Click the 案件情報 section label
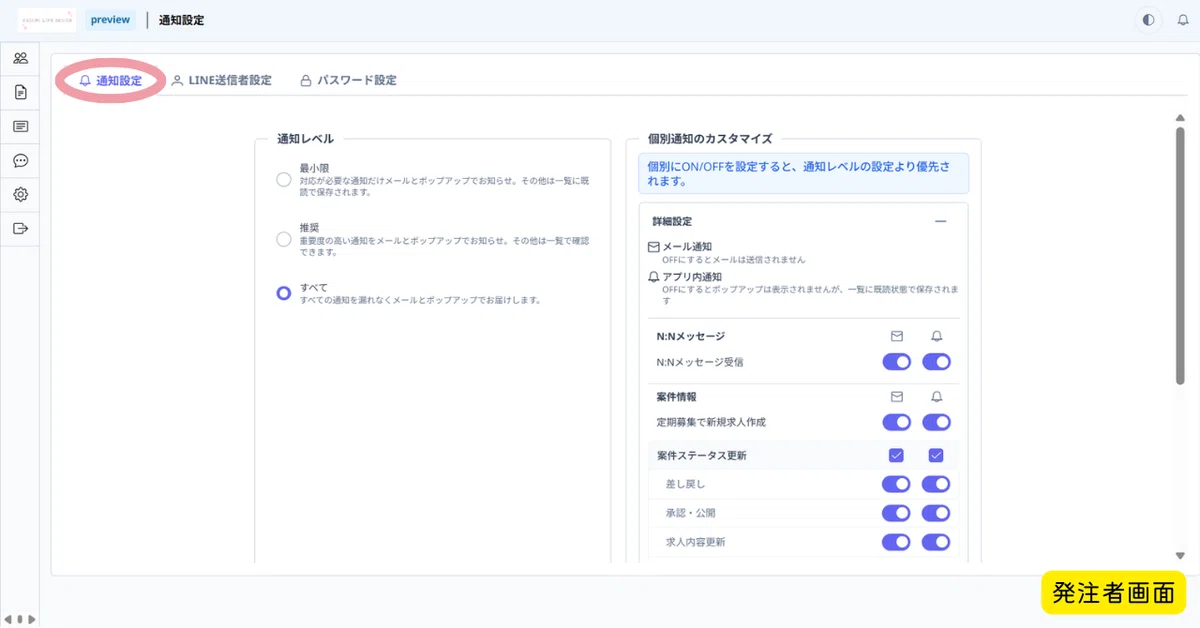Viewport: 1200px width, 628px height. point(677,396)
